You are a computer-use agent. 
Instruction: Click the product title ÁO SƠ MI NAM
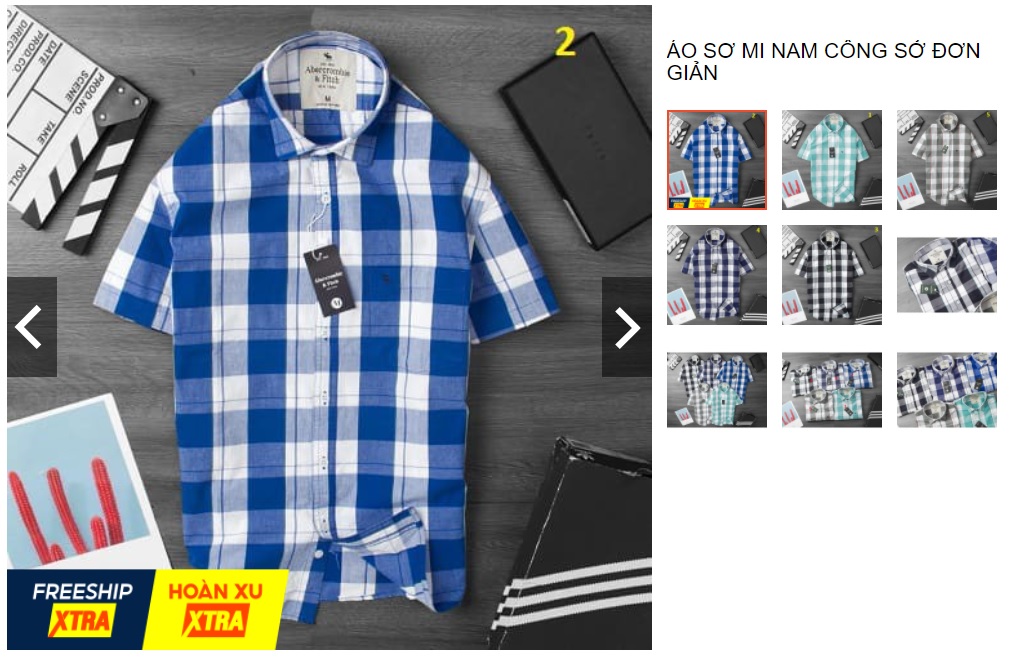[x=823, y=62]
